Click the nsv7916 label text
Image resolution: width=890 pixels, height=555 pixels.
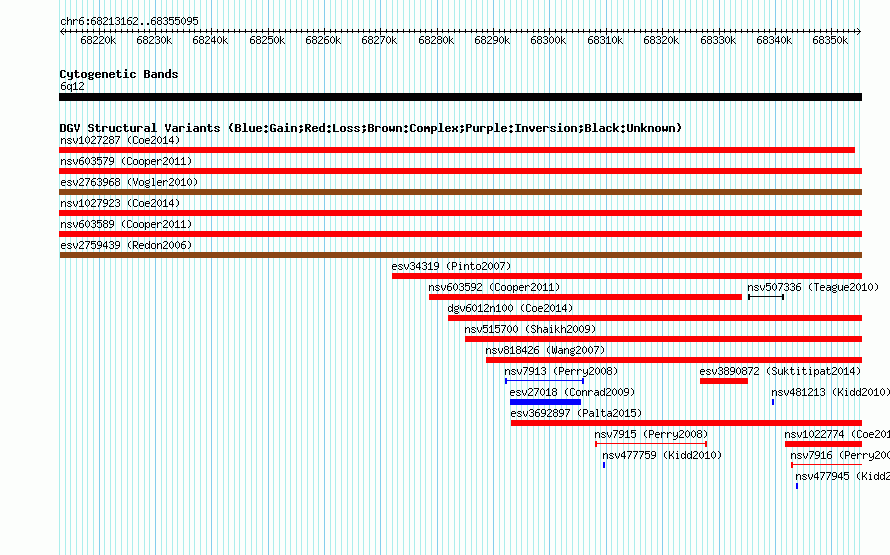point(840,455)
